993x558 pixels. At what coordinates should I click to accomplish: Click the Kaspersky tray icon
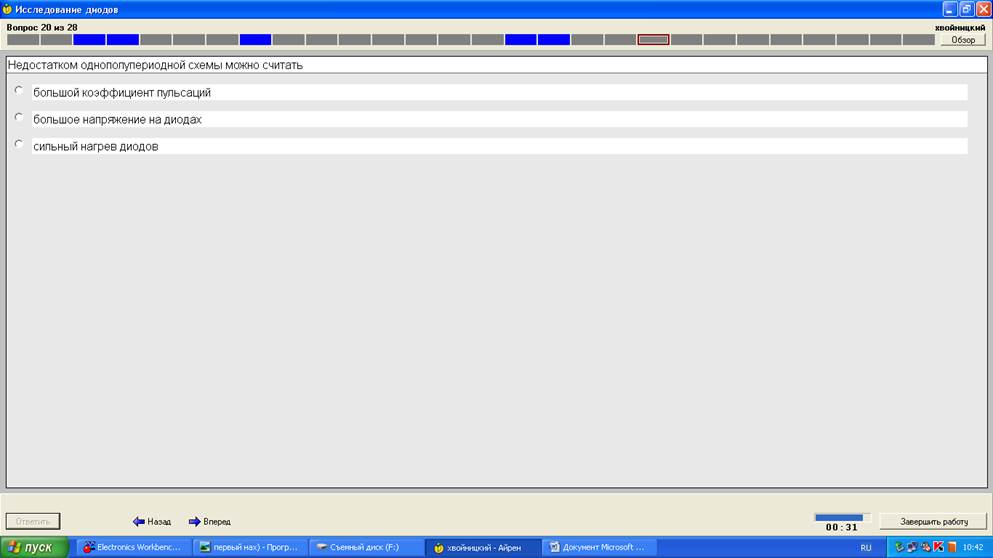pos(939,547)
